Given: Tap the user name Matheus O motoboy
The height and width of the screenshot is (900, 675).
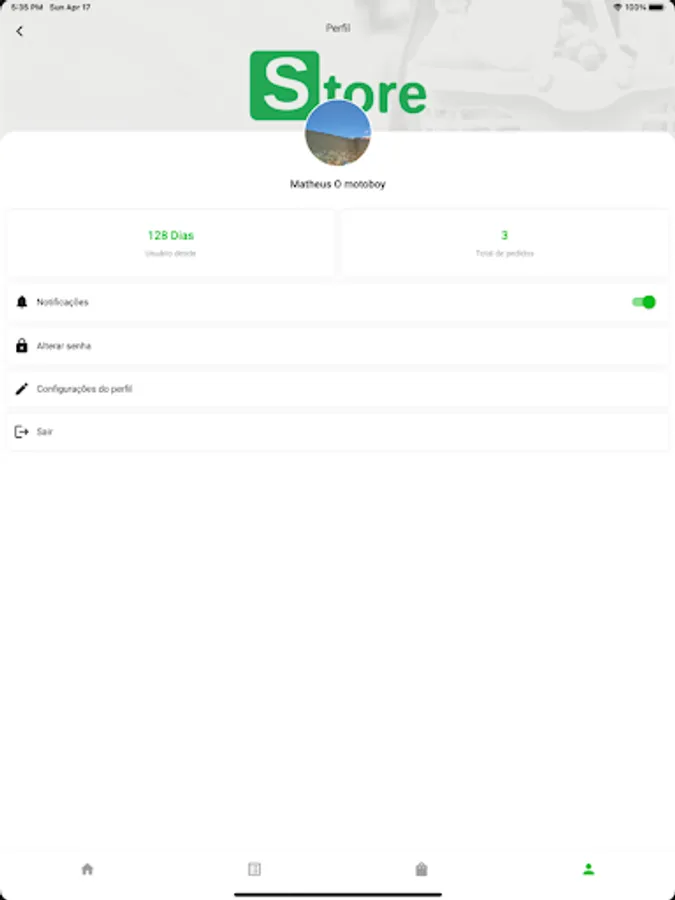Looking at the screenshot, I should click(x=338, y=184).
